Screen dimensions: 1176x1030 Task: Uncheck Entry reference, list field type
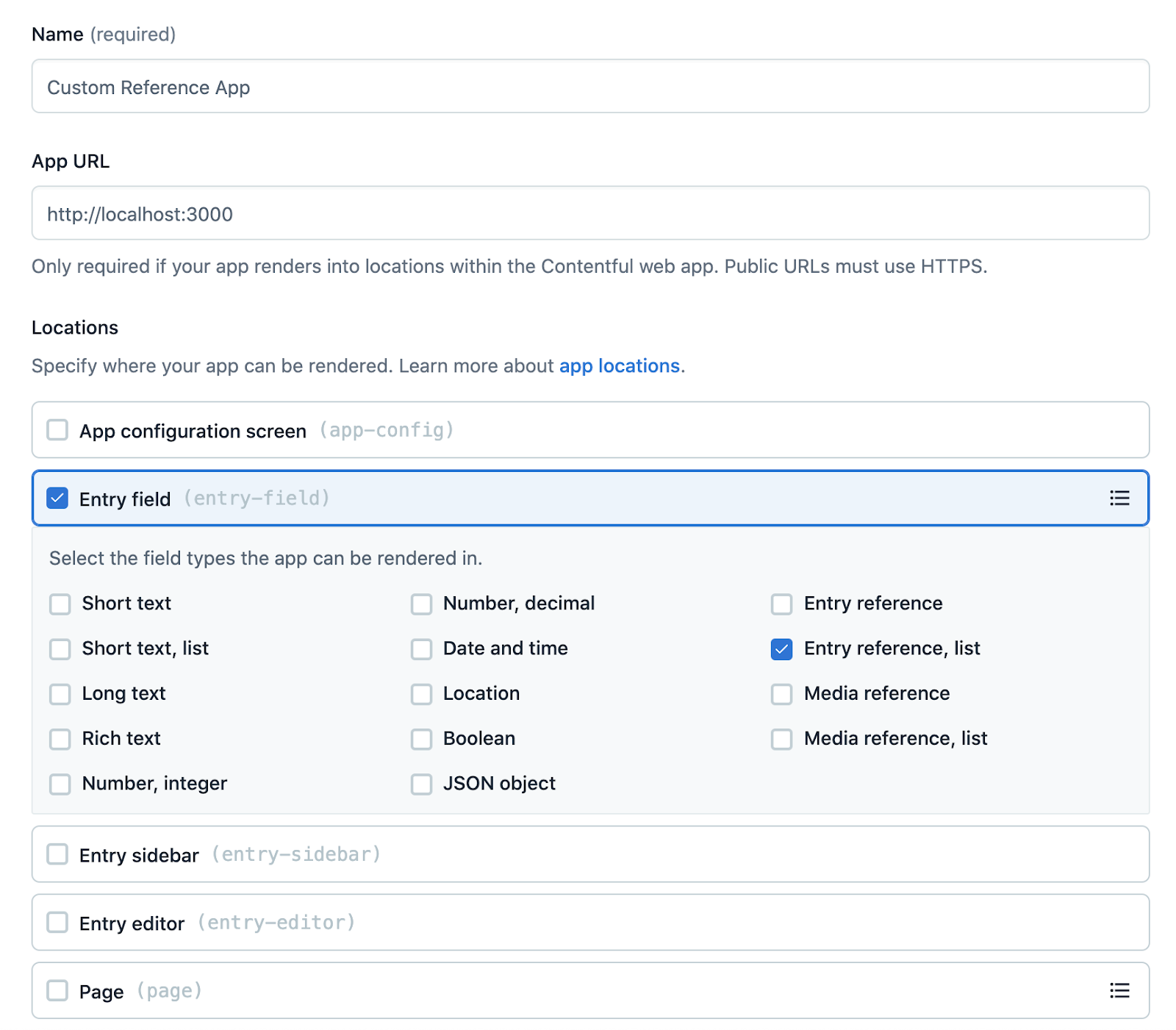pyautogui.click(x=781, y=649)
